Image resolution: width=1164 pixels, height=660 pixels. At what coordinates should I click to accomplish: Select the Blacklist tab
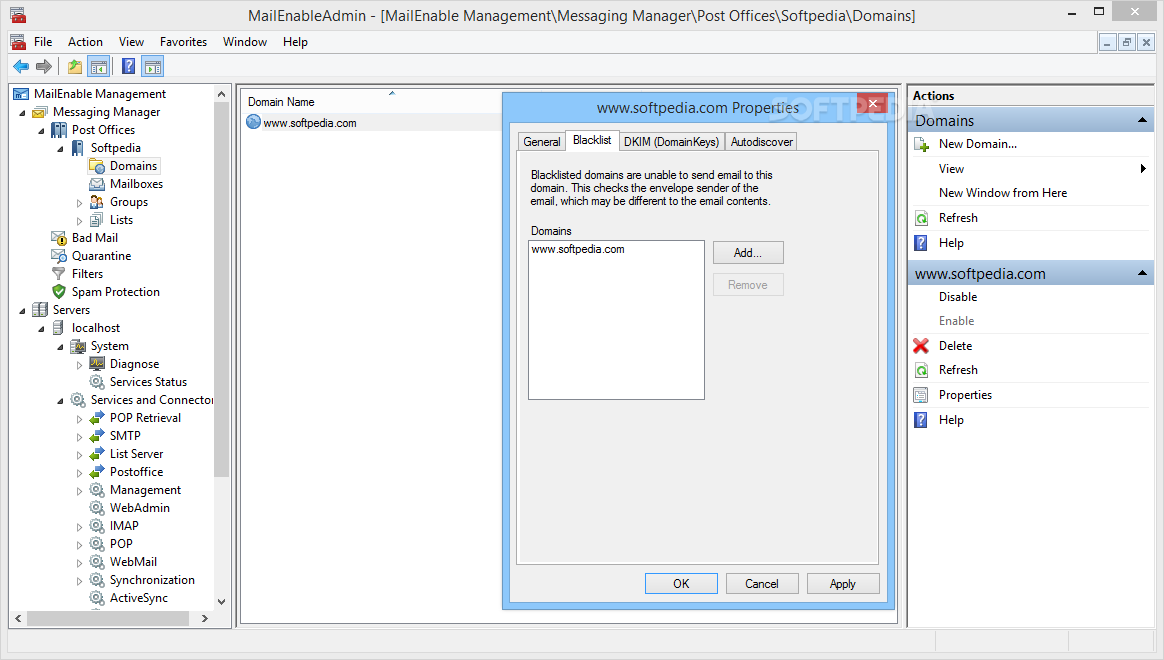(x=592, y=140)
